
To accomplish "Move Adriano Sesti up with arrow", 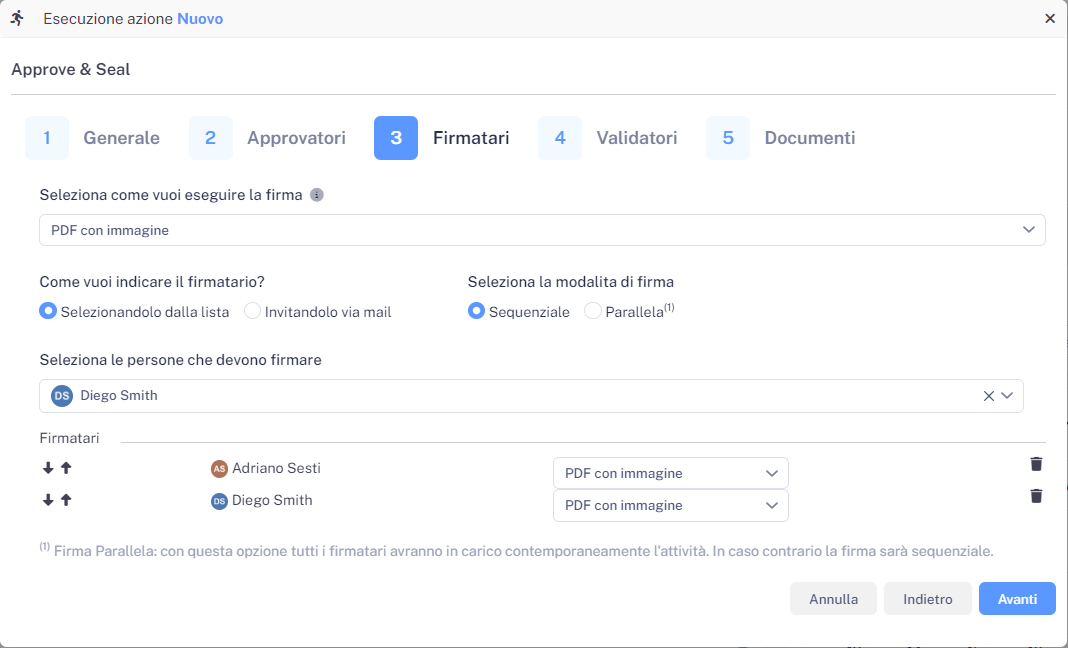I will click(x=66, y=468).
